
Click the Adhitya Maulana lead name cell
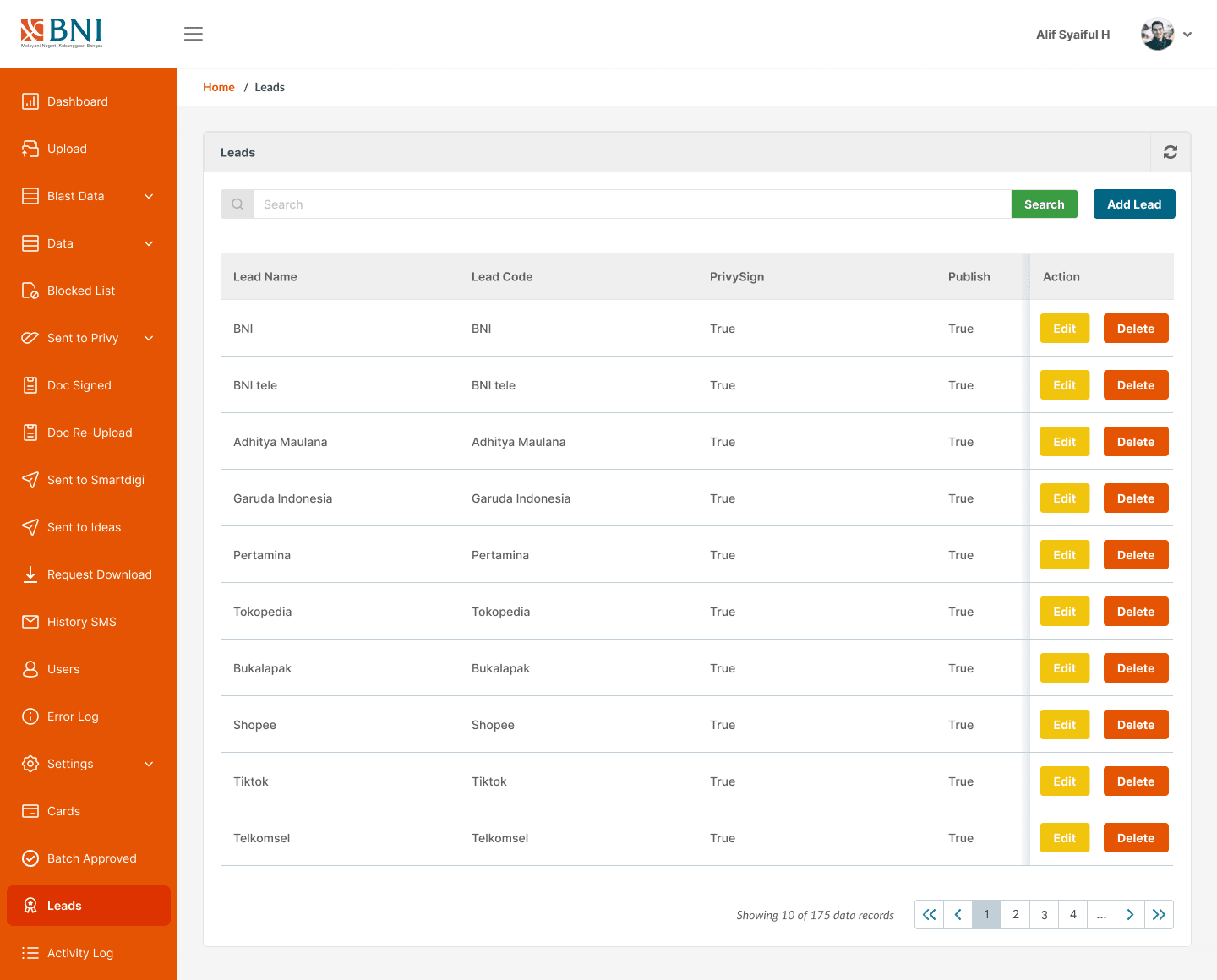(281, 442)
